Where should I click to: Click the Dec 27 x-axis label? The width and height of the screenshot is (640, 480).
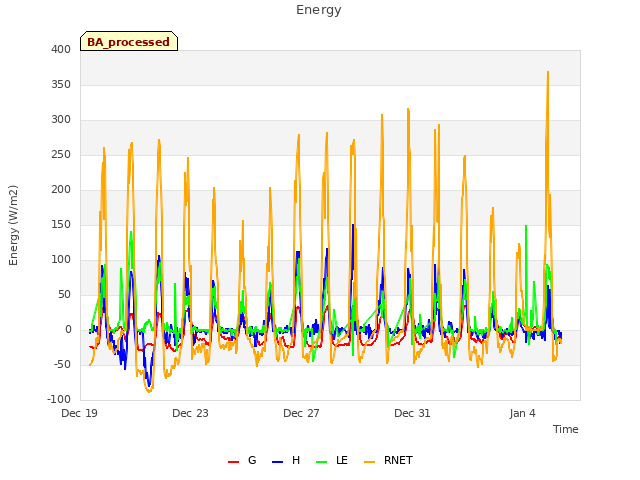(301, 413)
